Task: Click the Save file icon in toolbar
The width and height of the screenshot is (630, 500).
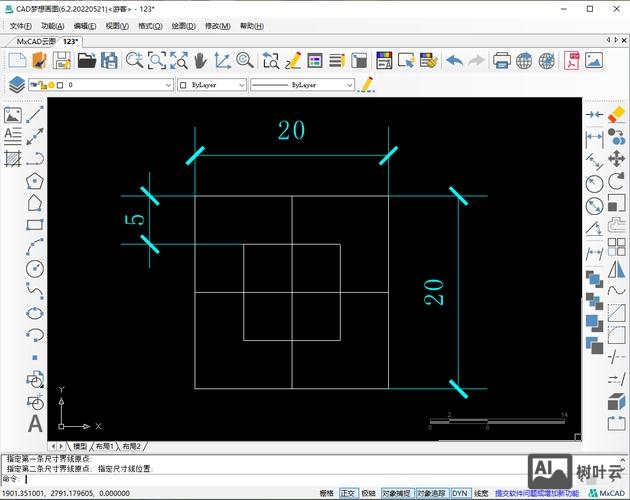Action: point(62,61)
